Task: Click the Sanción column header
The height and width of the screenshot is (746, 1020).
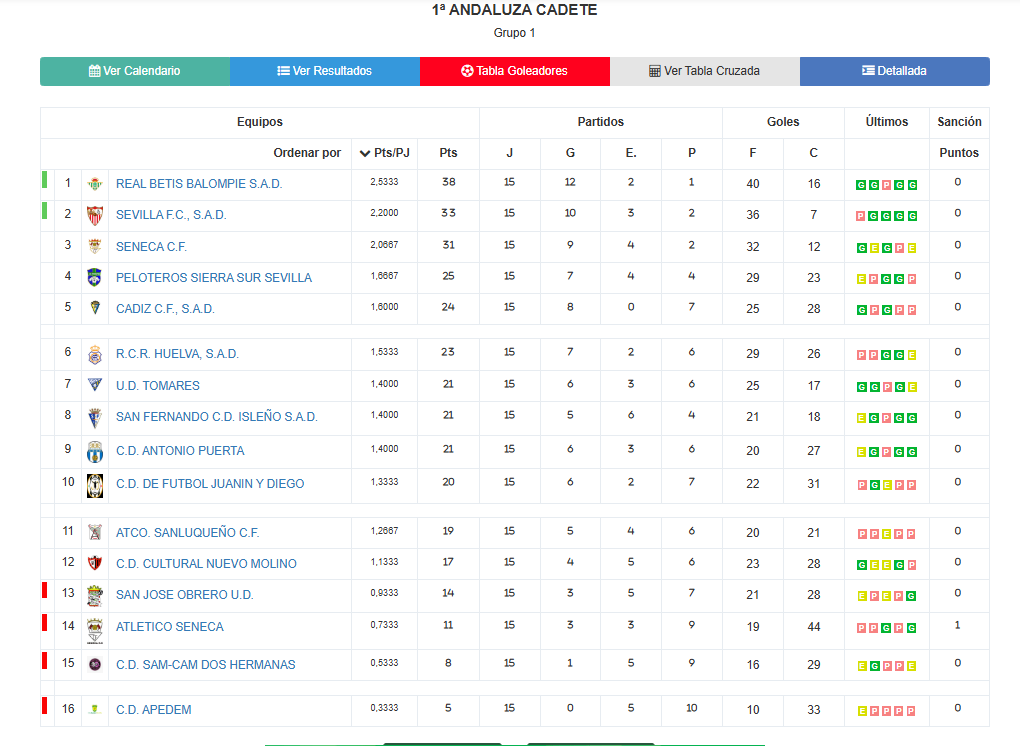Action: pos(960,122)
